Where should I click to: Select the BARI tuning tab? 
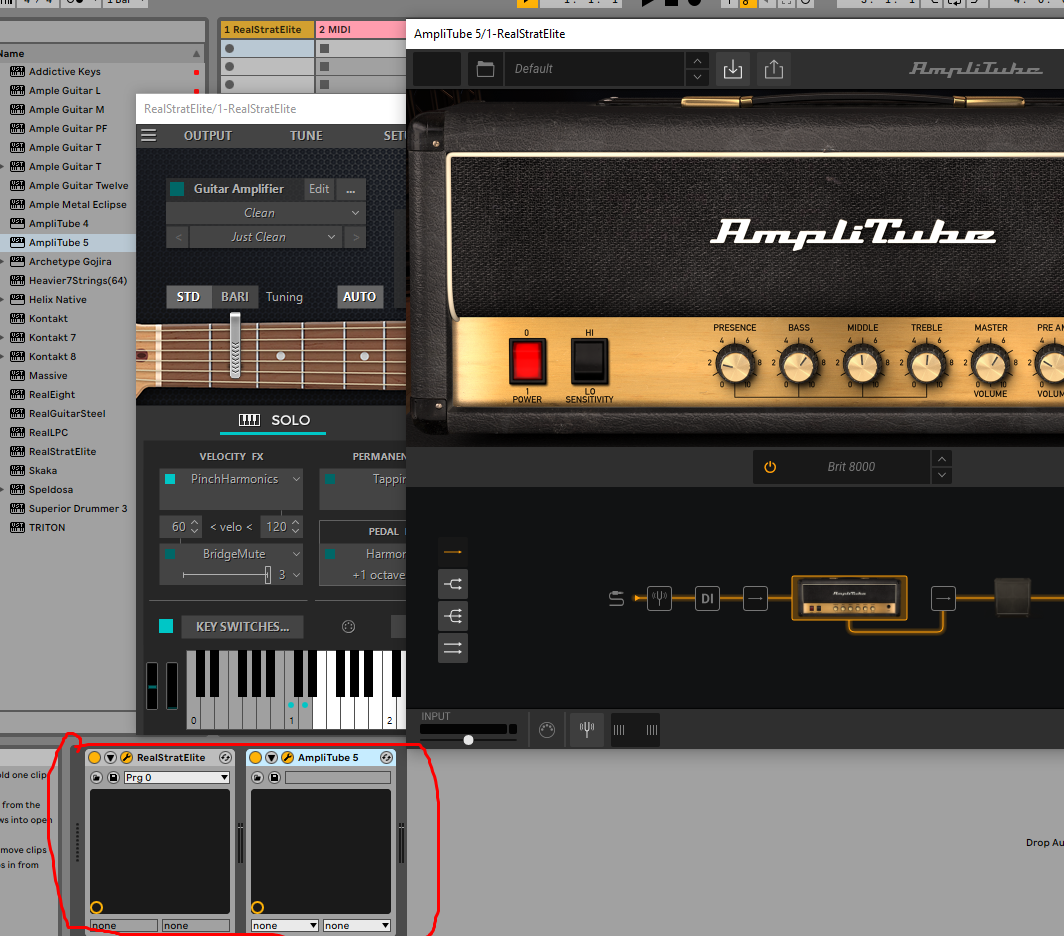[234, 297]
